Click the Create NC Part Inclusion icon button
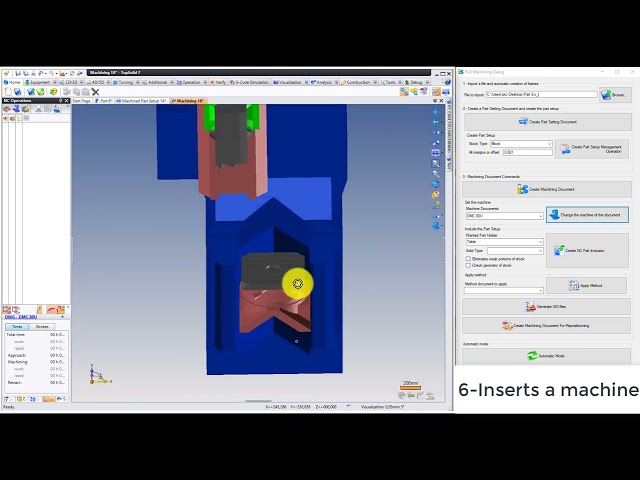 pos(587,251)
